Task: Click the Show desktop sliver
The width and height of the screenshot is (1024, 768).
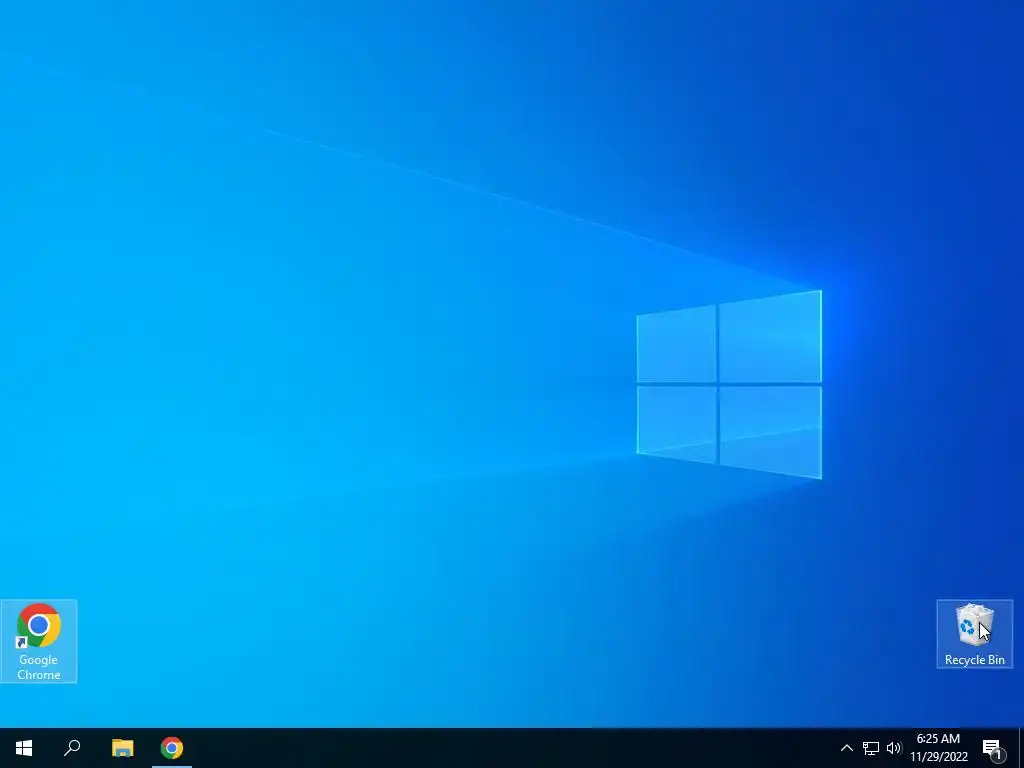Action: (x=1021, y=748)
